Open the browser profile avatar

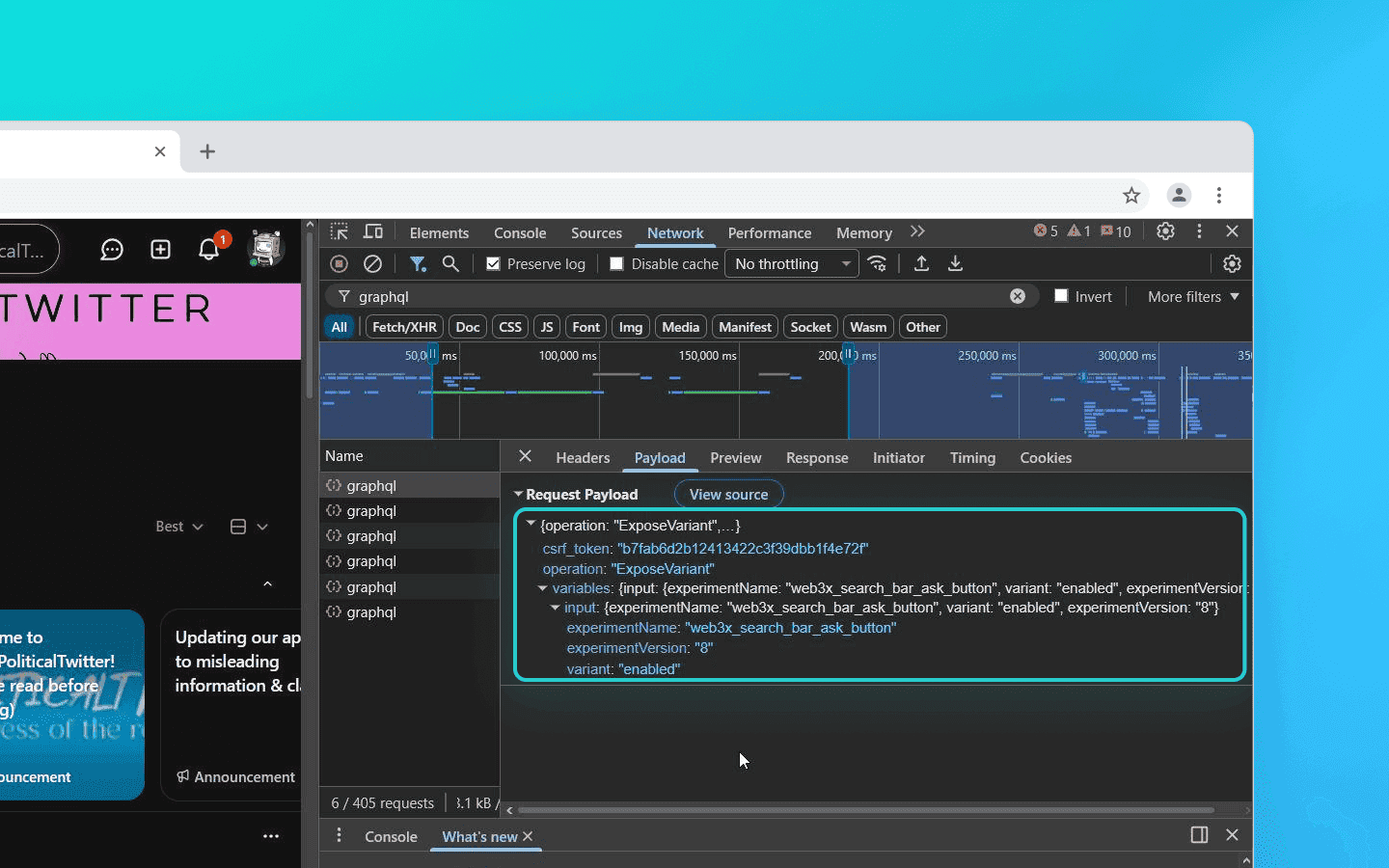[1179, 196]
